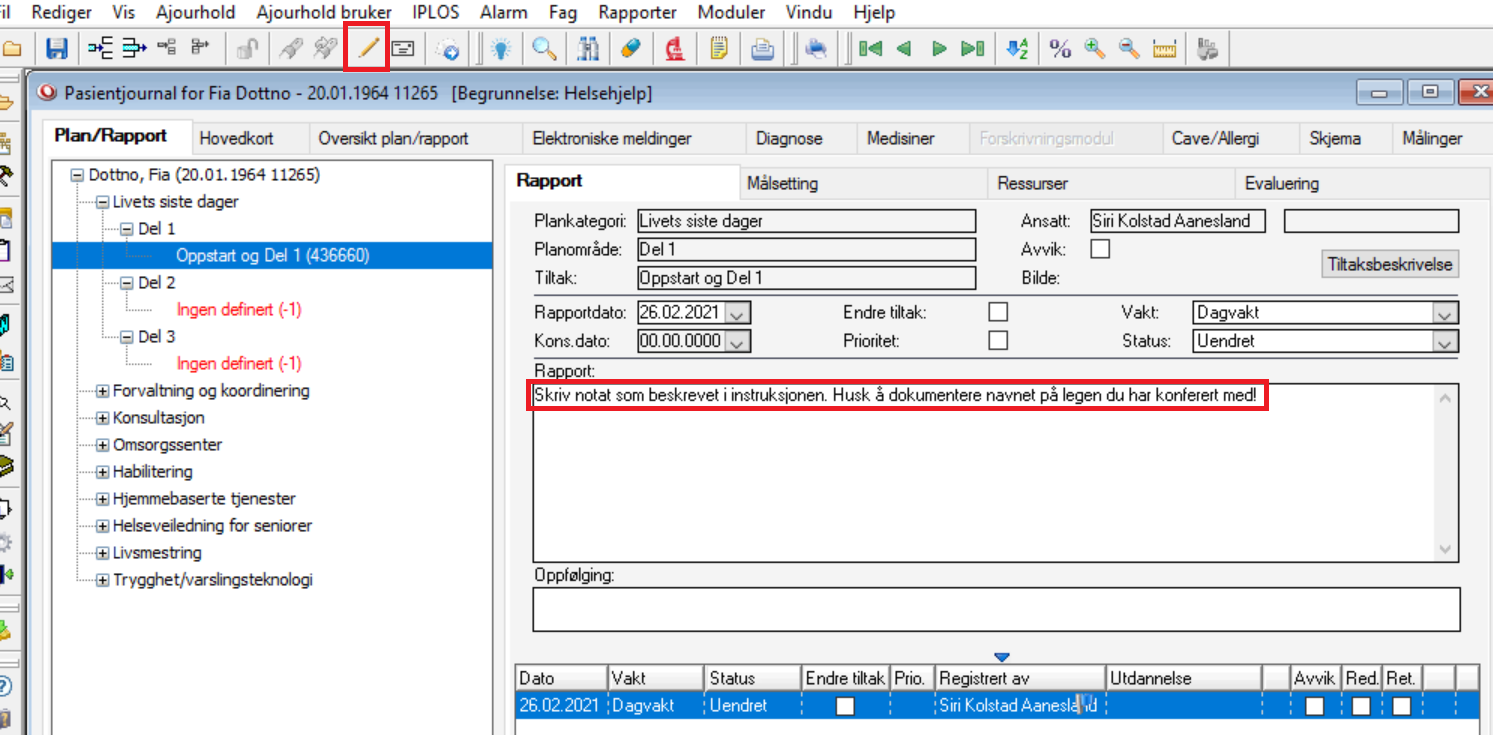This screenshot has width=1493, height=735.
Task: Tick the Endre tiltak checkbox in form
Action: (x=998, y=312)
